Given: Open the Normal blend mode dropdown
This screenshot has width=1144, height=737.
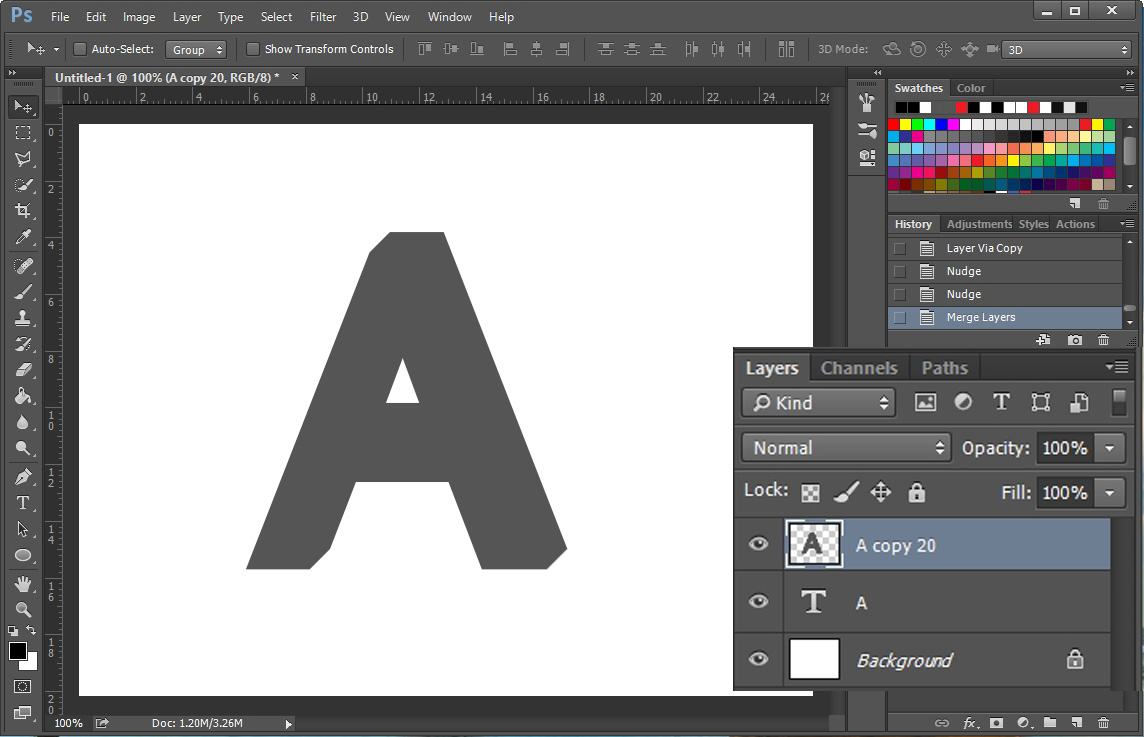Looking at the screenshot, I should (x=846, y=447).
